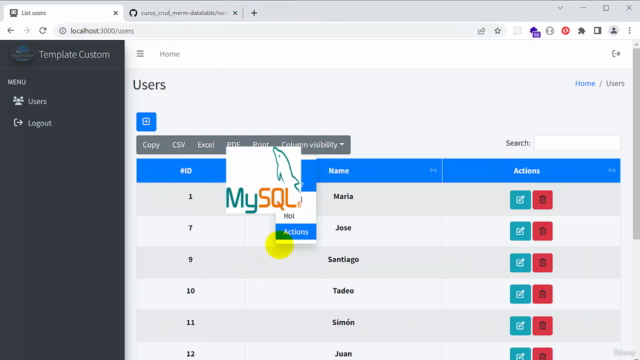Edit the user Simón
This screenshot has height=360, width=640.
[520, 325]
